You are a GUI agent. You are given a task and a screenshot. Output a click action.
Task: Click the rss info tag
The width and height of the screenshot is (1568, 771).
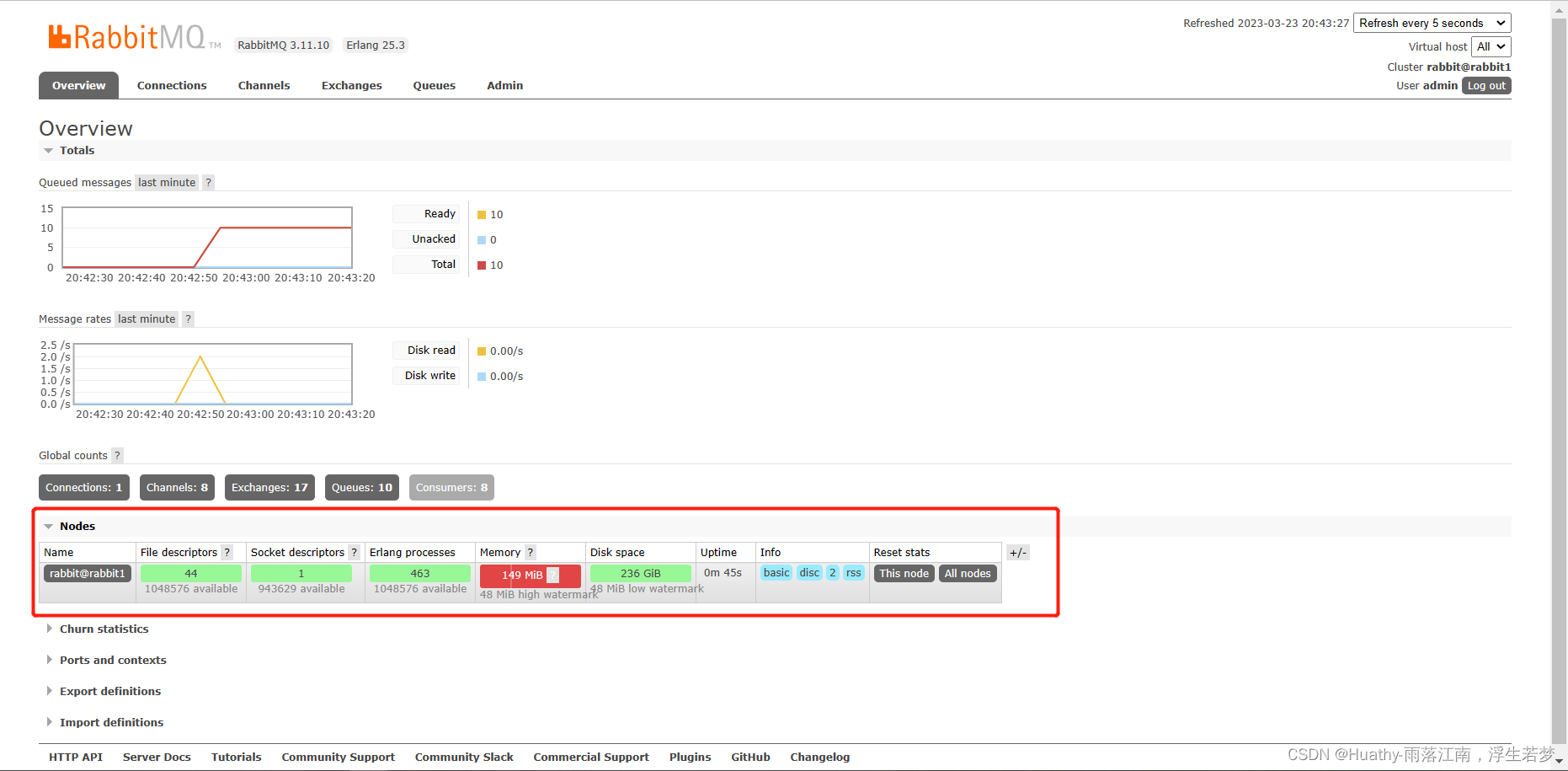coord(854,573)
